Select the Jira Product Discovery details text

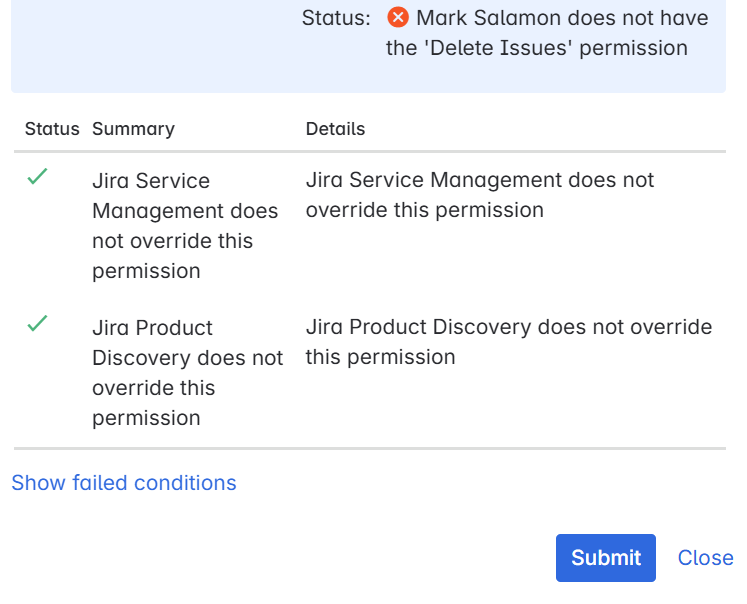point(508,342)
